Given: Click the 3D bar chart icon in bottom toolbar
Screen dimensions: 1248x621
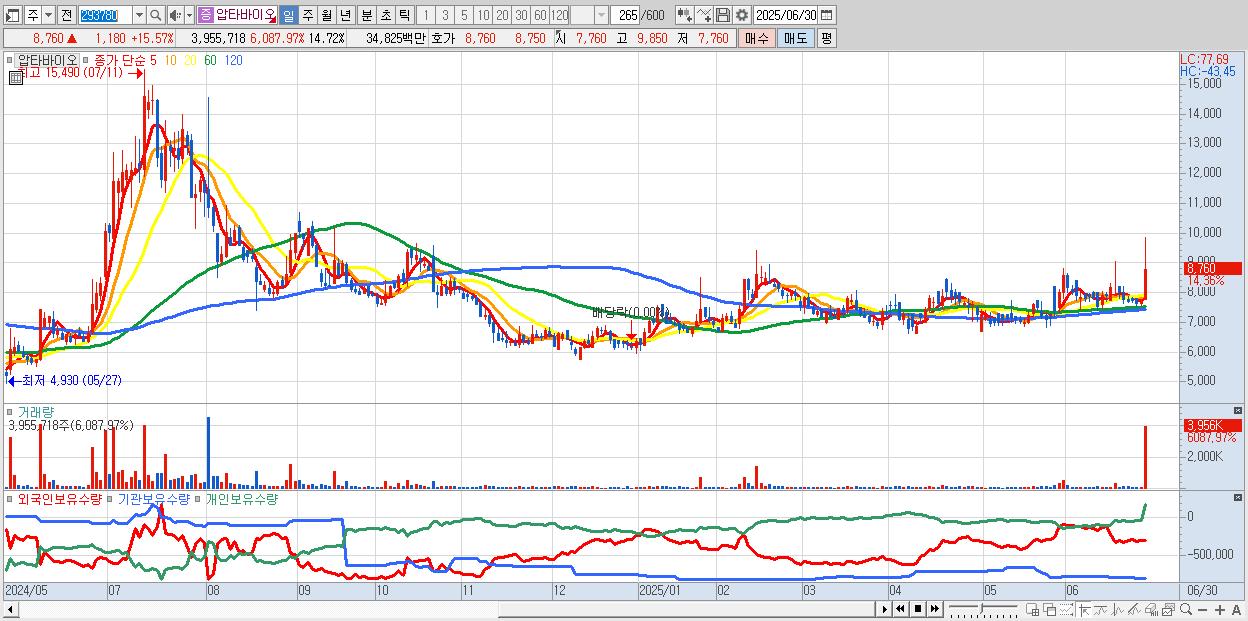Looking at the screenshot, I should (x=1151, y=609).
